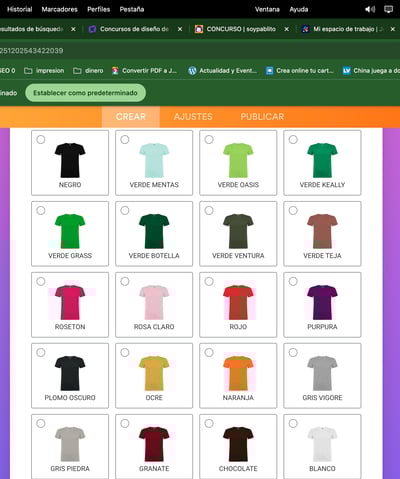The height and width of the screenshot is (479, 400).
Task: Click the ROJO t-shirt image
Action: point(238,302)
